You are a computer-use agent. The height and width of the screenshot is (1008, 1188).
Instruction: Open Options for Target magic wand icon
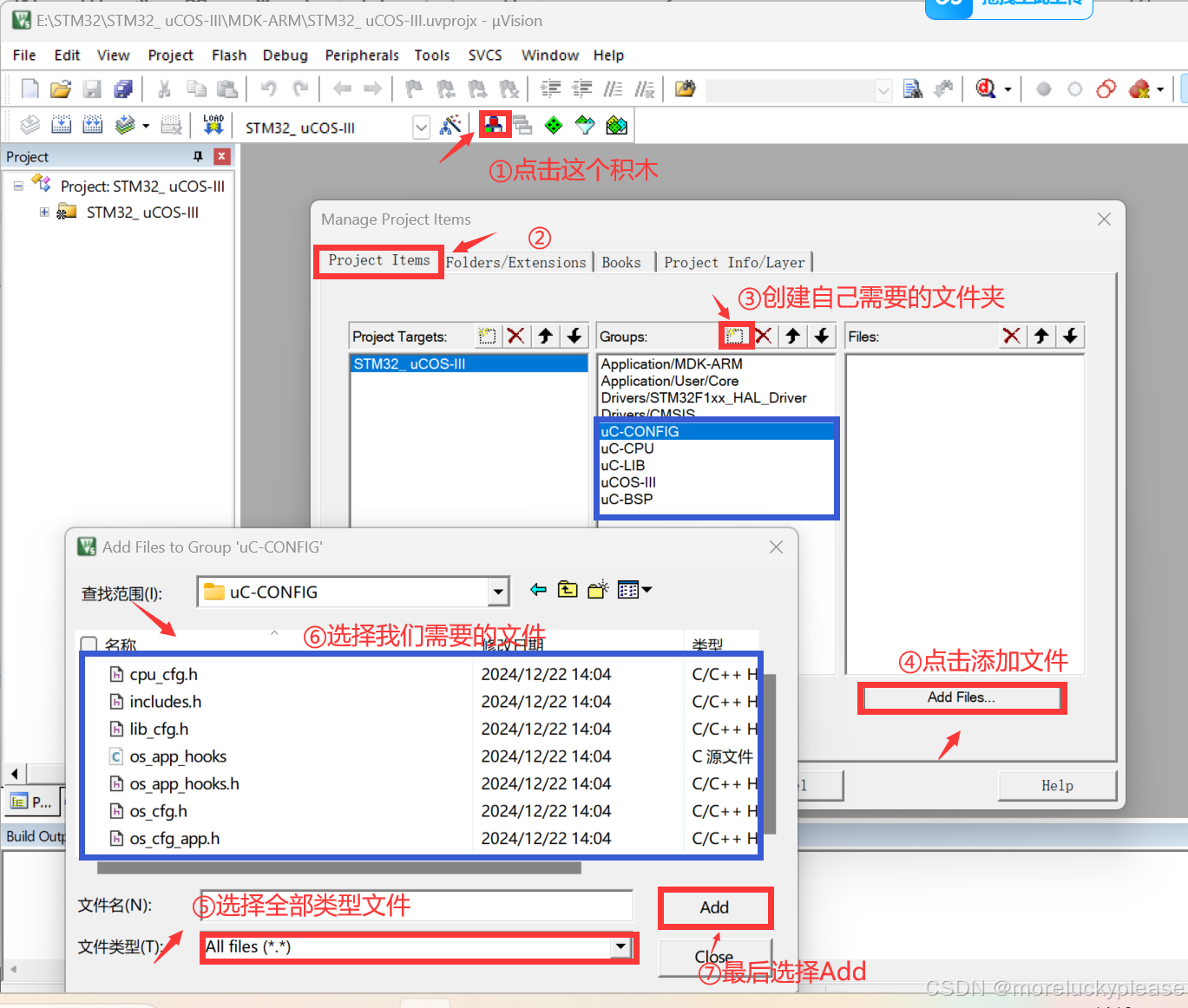450,126
